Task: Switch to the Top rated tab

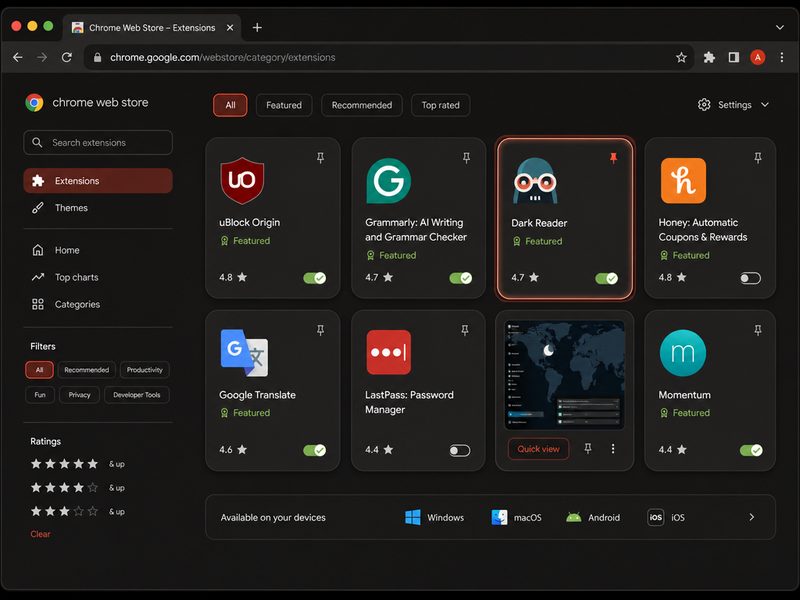Action: [x=440, y=105]
